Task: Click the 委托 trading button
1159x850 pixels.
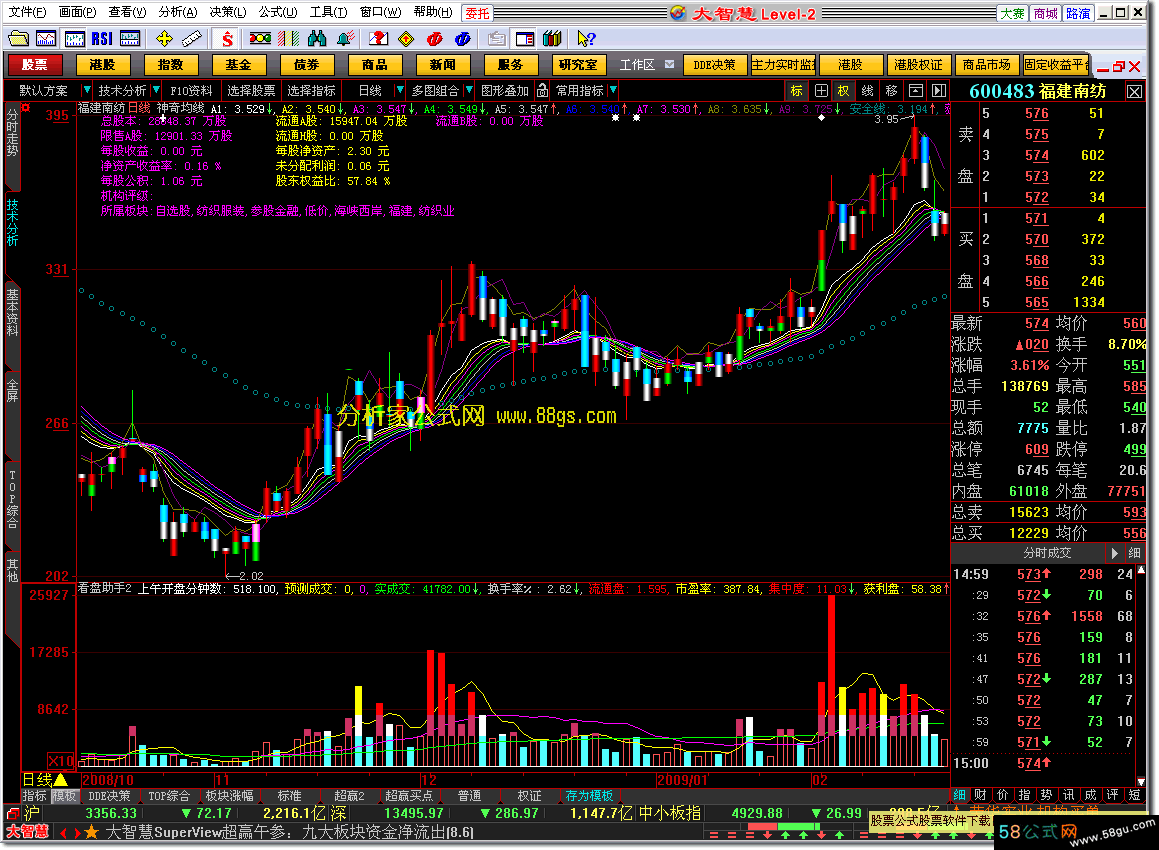Action: pos(477,13)
